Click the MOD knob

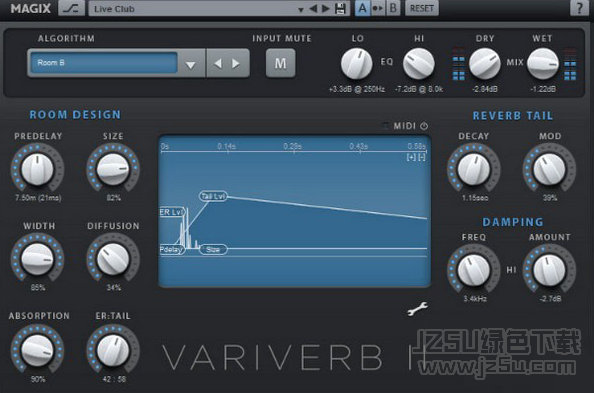549,169
